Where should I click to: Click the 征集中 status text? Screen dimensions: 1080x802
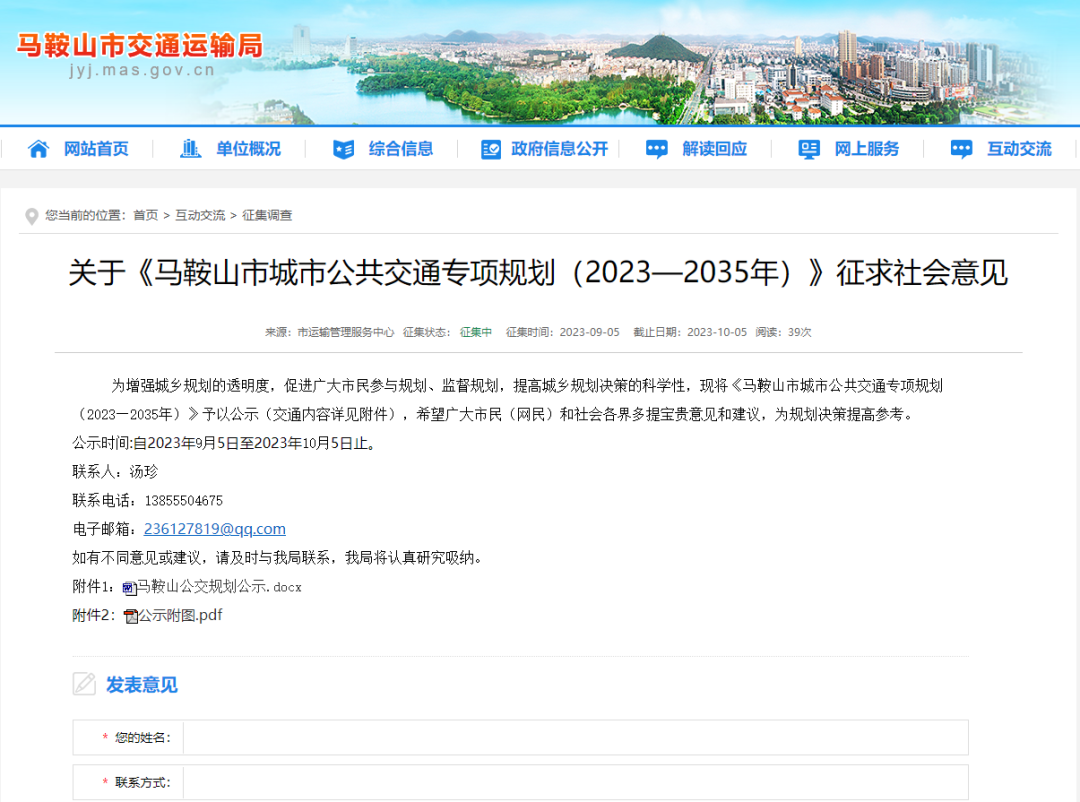click(x=476, y=332)
